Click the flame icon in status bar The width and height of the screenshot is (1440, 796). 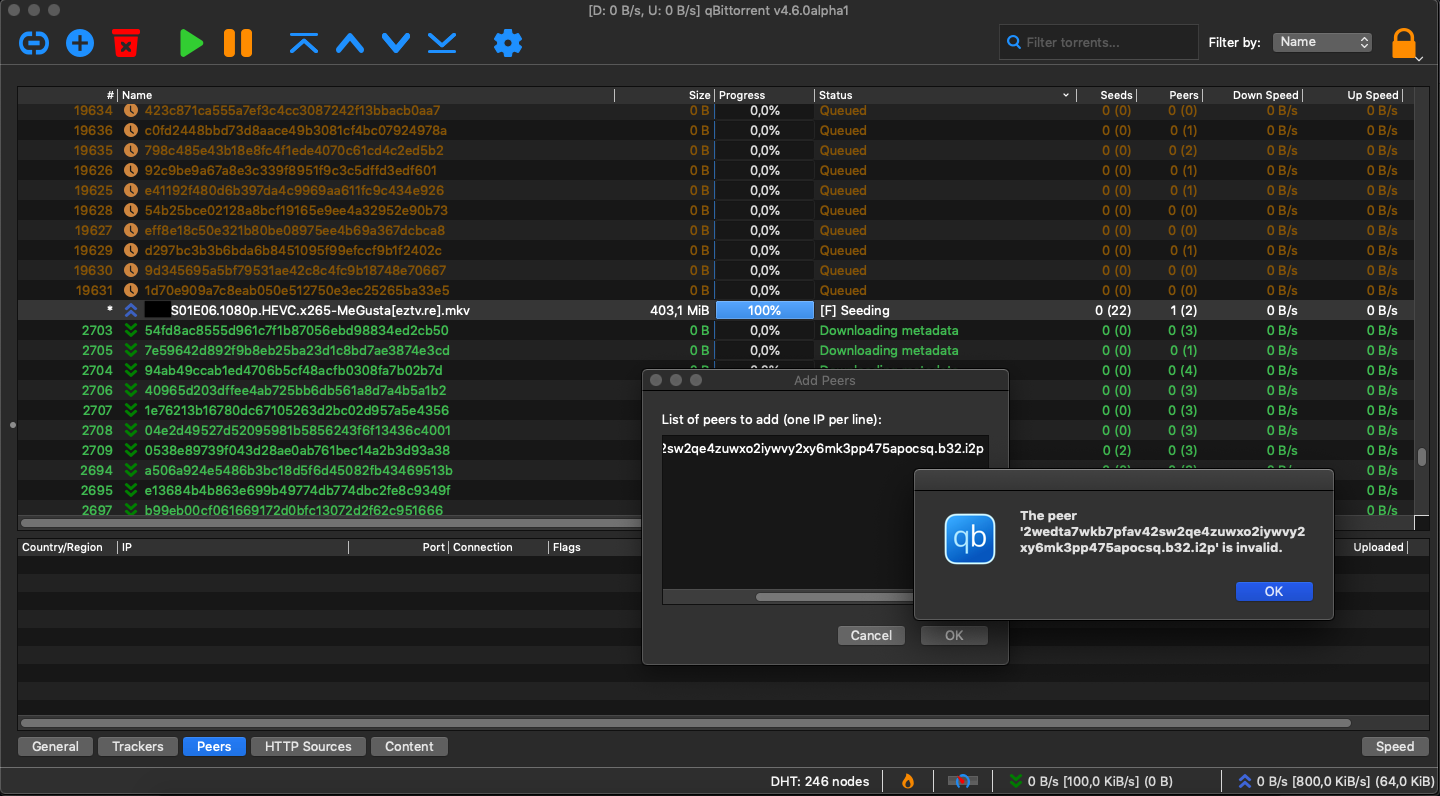pos(907,781)
